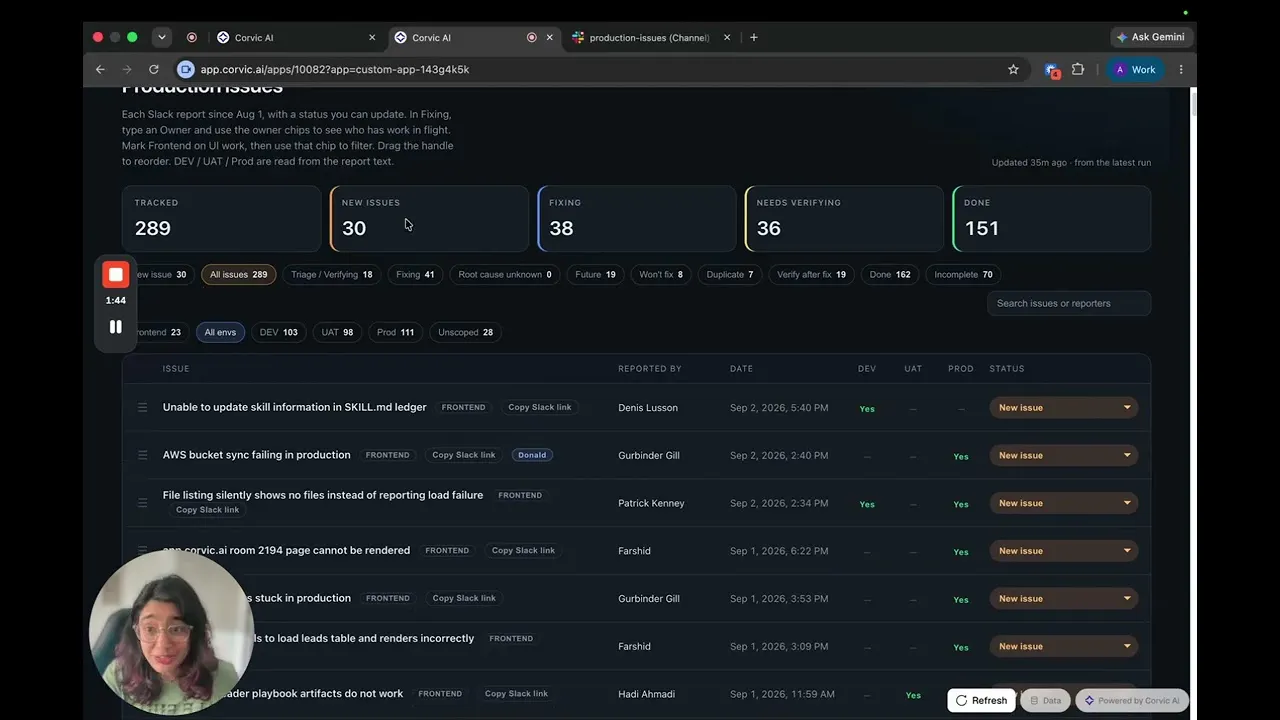Open the Chrome three-dot menu
The width and height of the screenshot is (1280, 720).
tap(1181, 69)
